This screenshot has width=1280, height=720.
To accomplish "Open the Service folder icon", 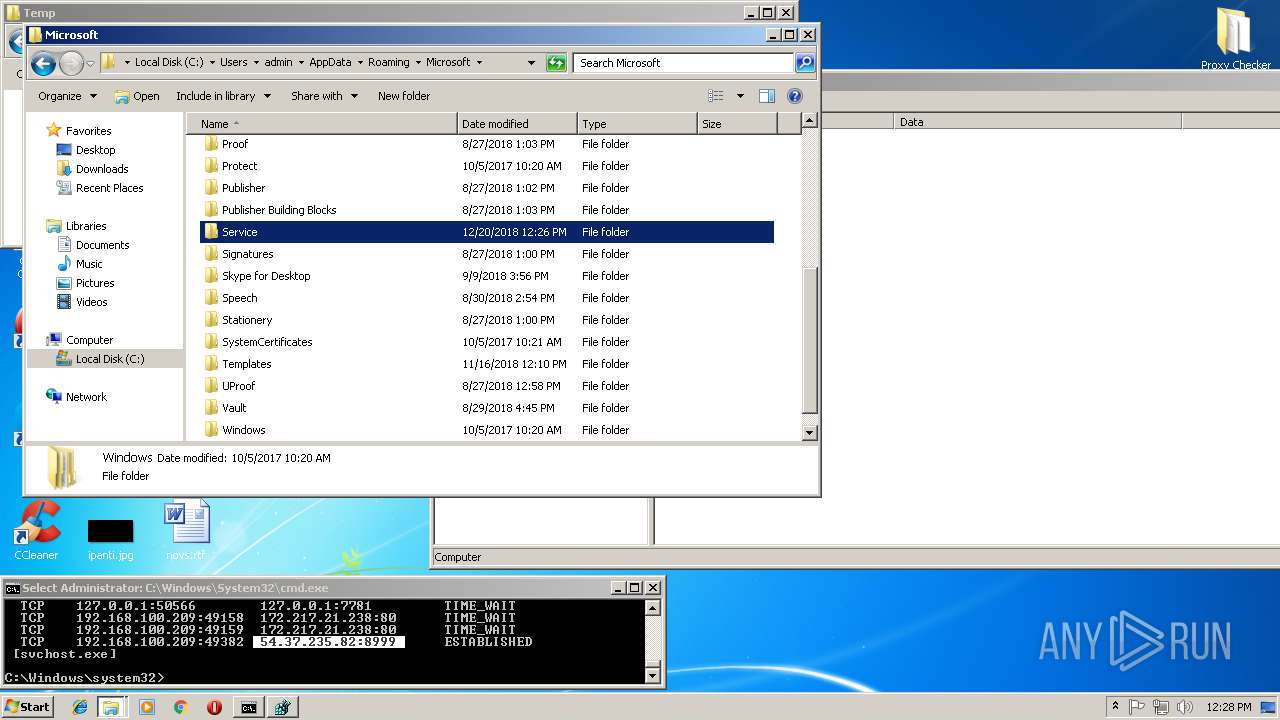I will coord(211,231).
